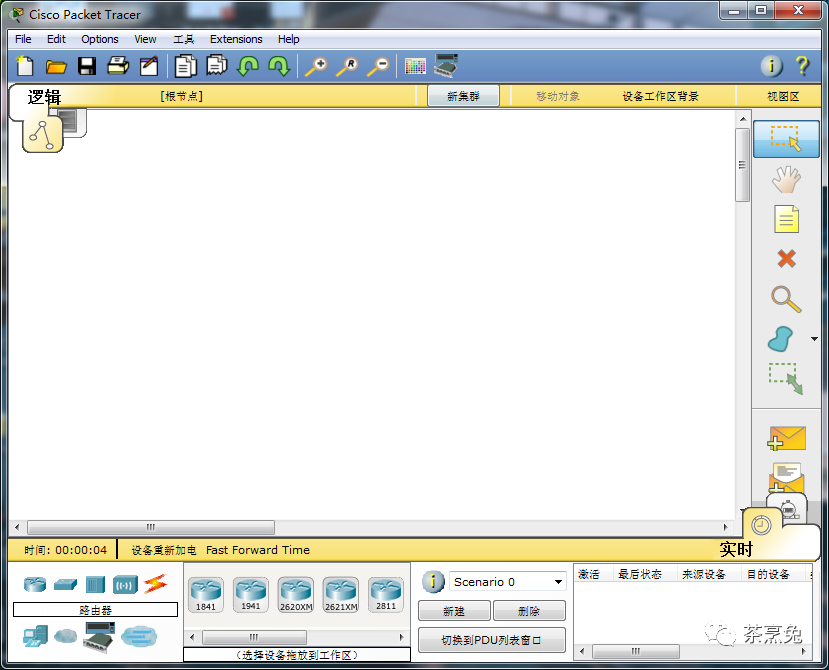Show network information via the i icon
829x670 pixels.
(771, 66)
